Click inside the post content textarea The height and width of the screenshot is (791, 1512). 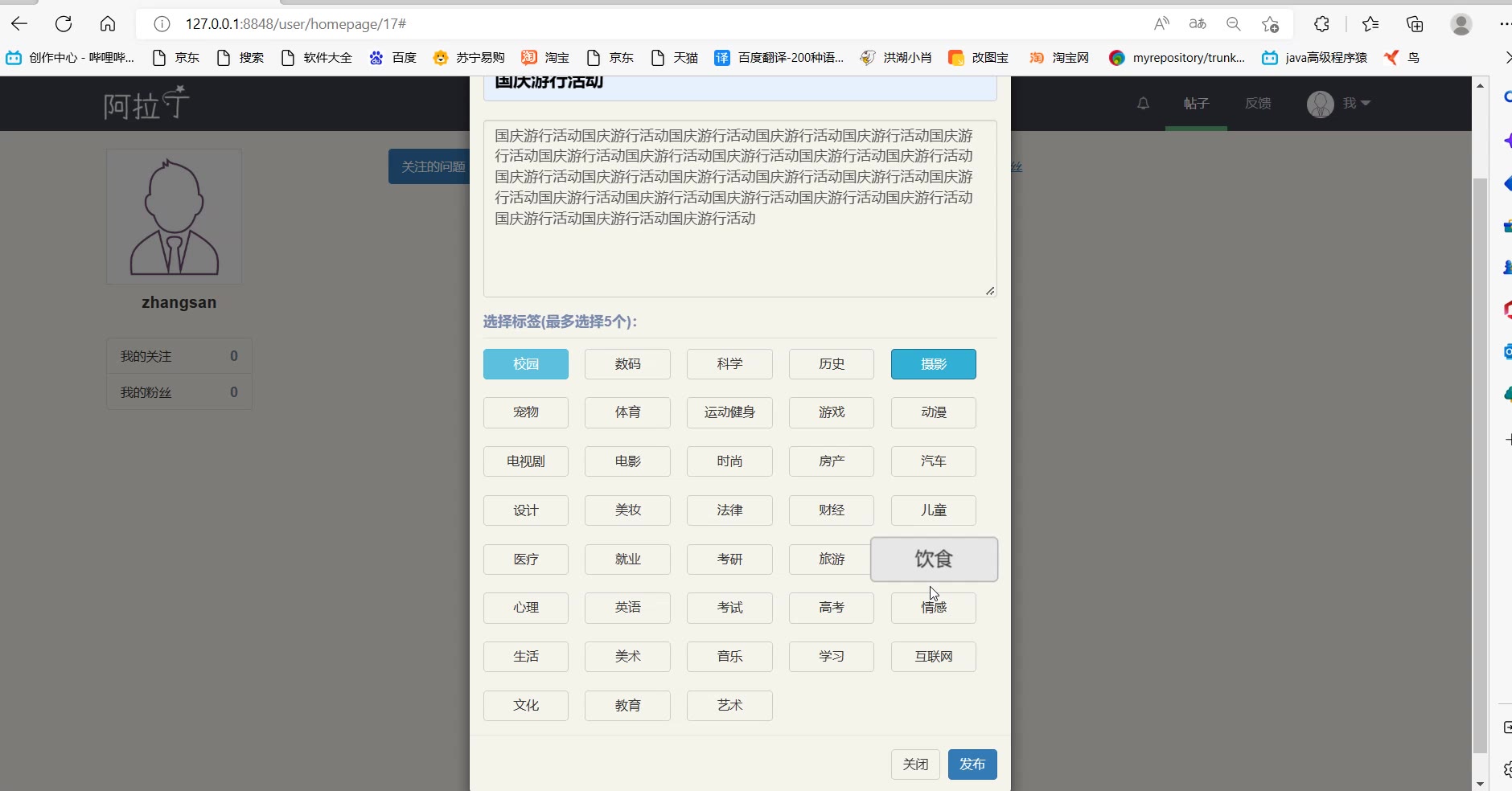click(740, 209)
